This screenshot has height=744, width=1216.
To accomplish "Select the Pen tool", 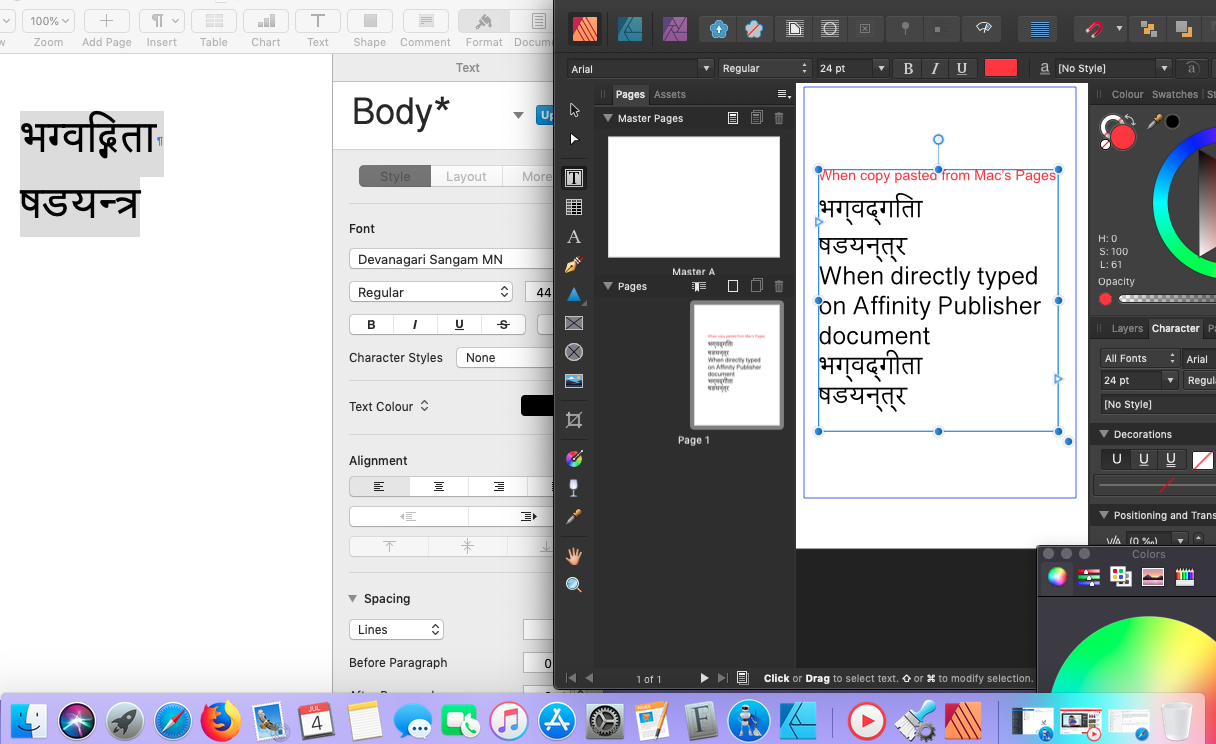I will 574,266.
